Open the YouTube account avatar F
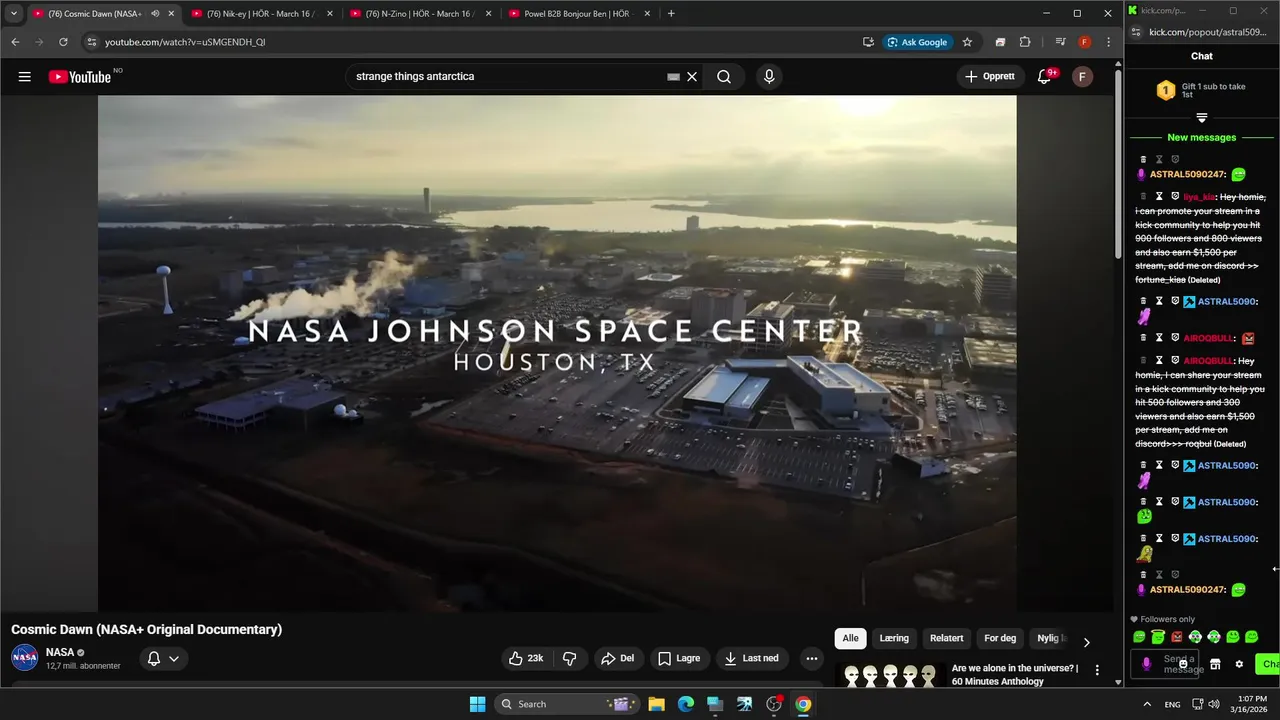 [1082, 77]
